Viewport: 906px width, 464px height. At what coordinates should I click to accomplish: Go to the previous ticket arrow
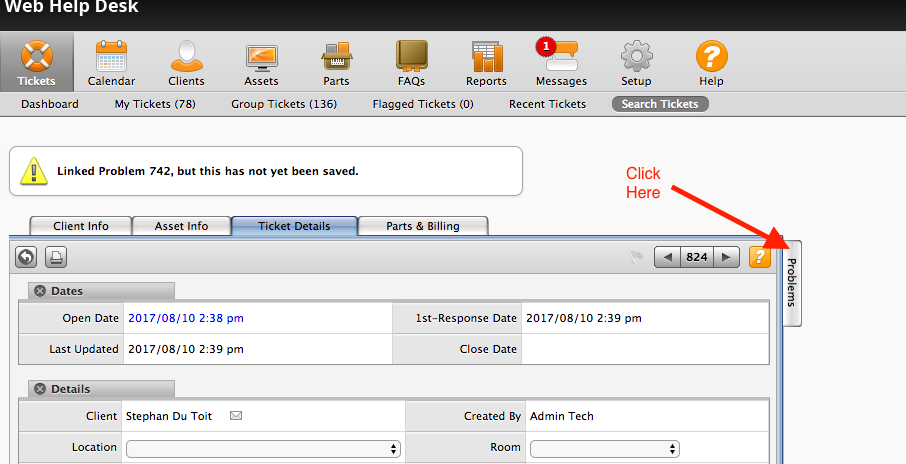coord(667,257)
